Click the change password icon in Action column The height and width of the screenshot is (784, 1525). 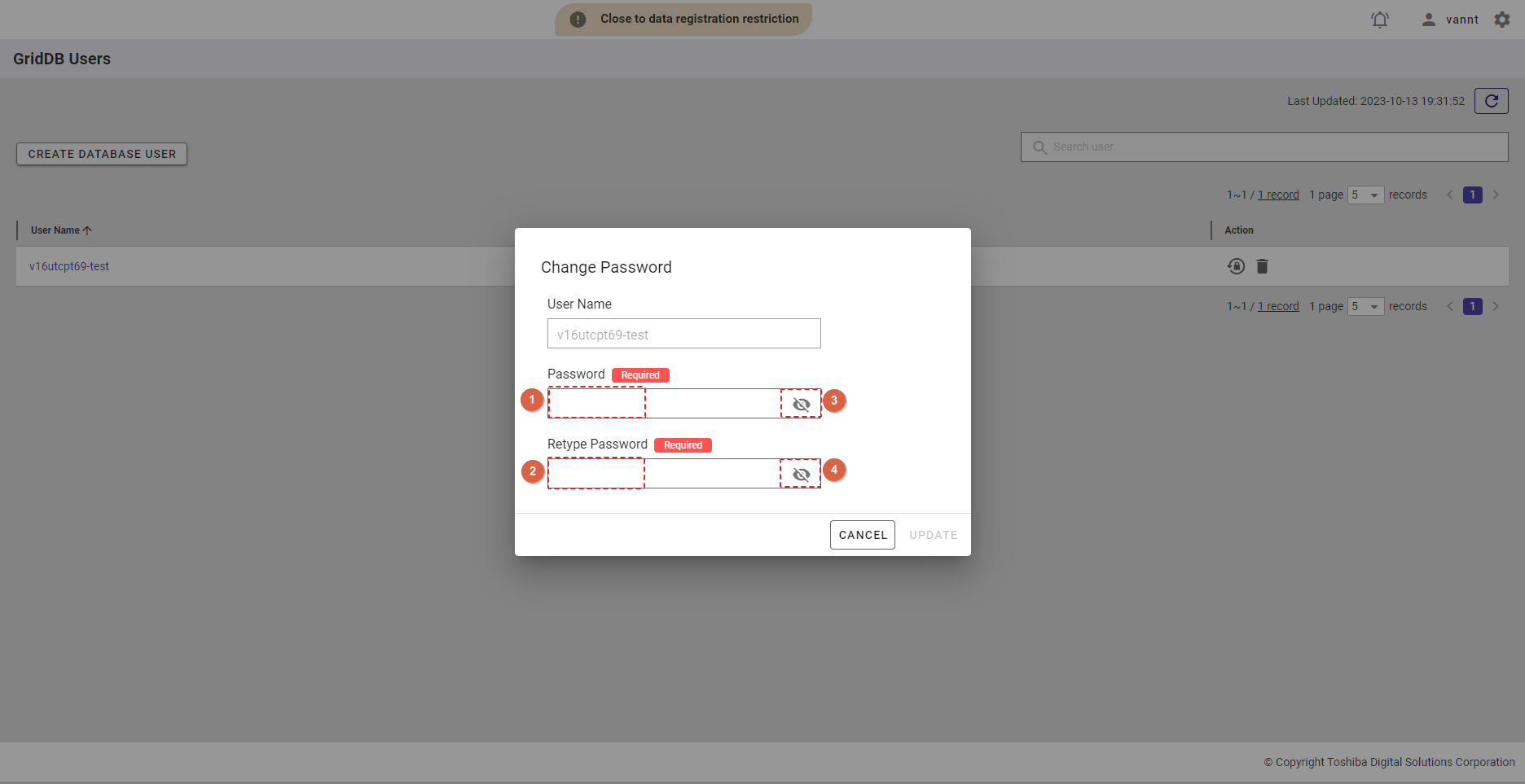(1236, 266)
